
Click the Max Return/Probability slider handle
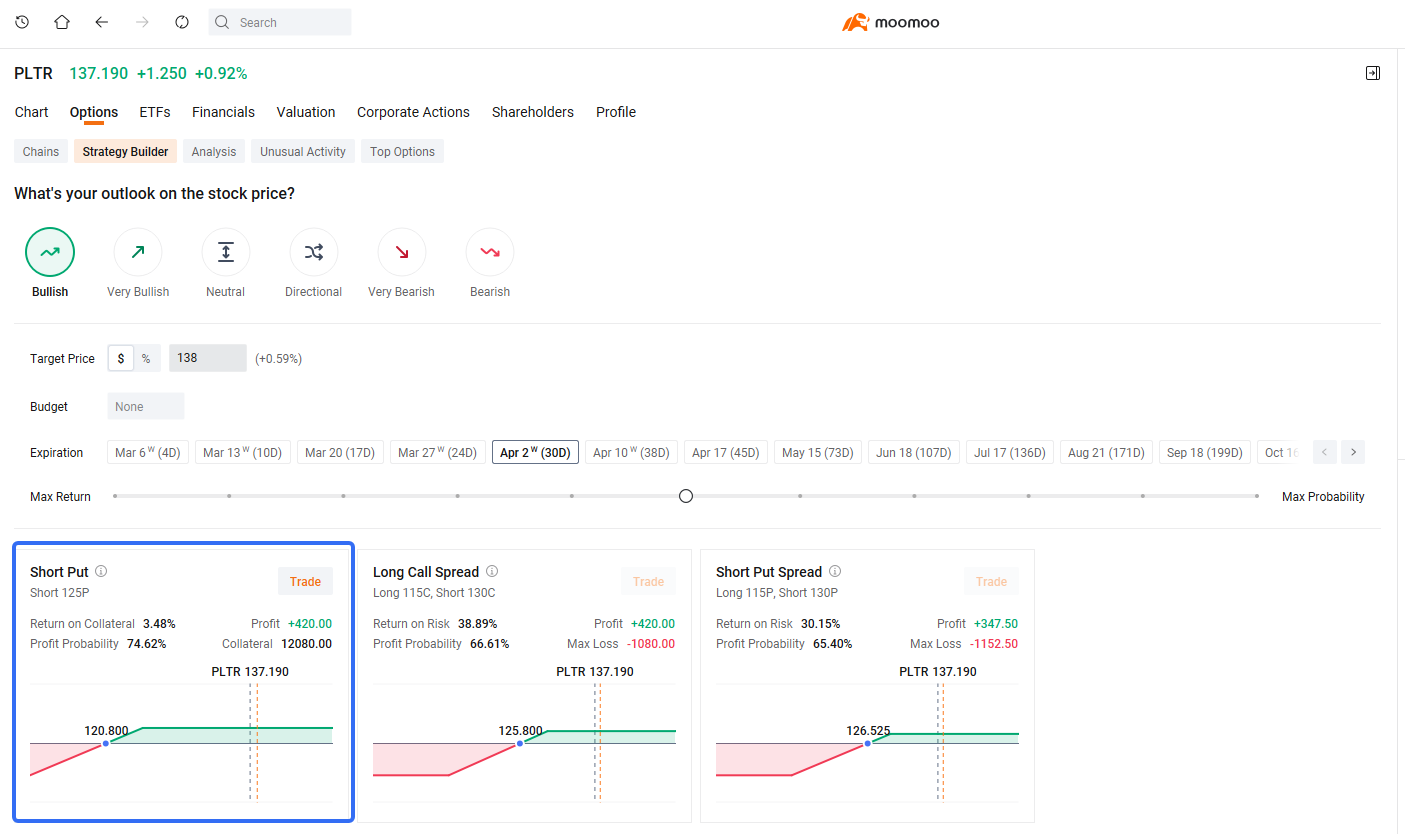point(686,496)
